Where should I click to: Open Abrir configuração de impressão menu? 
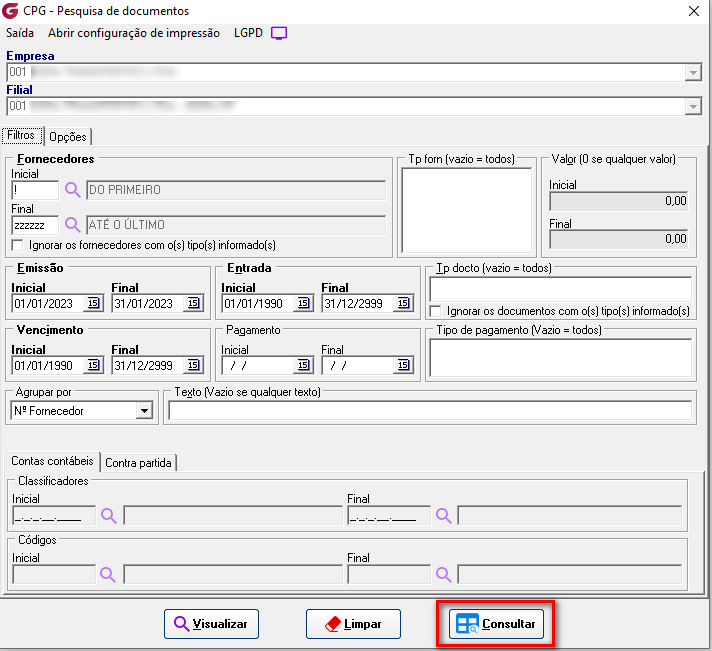coord(134,33)
